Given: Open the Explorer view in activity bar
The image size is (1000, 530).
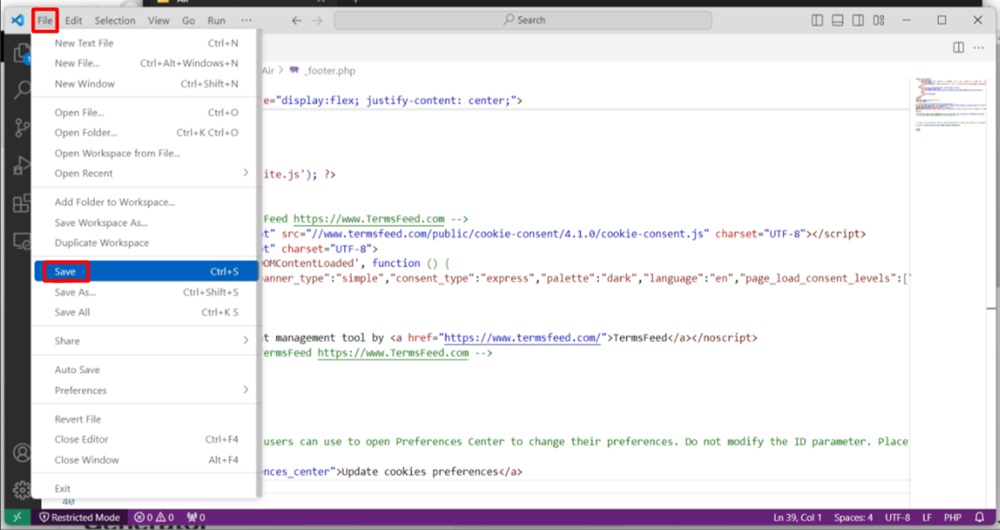Looking at the screenshot, I should [22, 53].
